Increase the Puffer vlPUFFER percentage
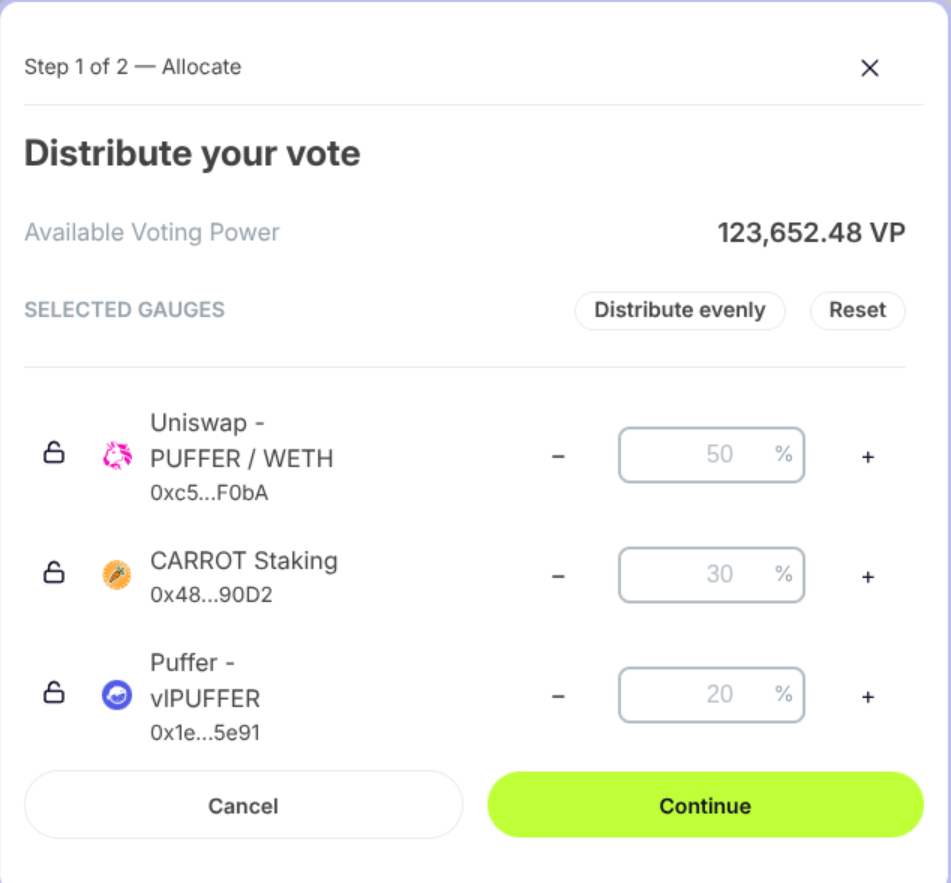 pyautogui.click(x=867, y=694)
